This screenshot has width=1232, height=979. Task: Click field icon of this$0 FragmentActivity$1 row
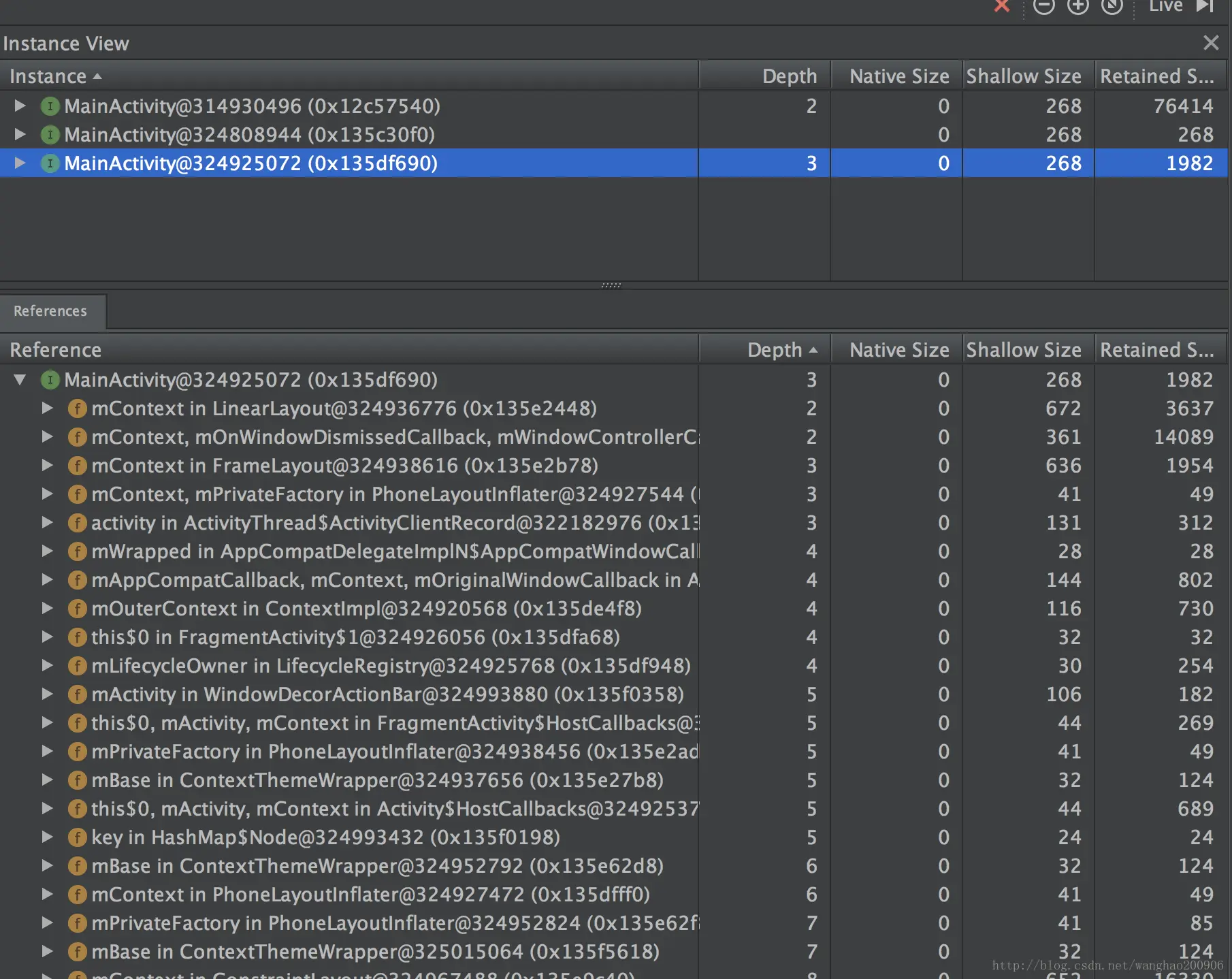click(x=78, y=637)
